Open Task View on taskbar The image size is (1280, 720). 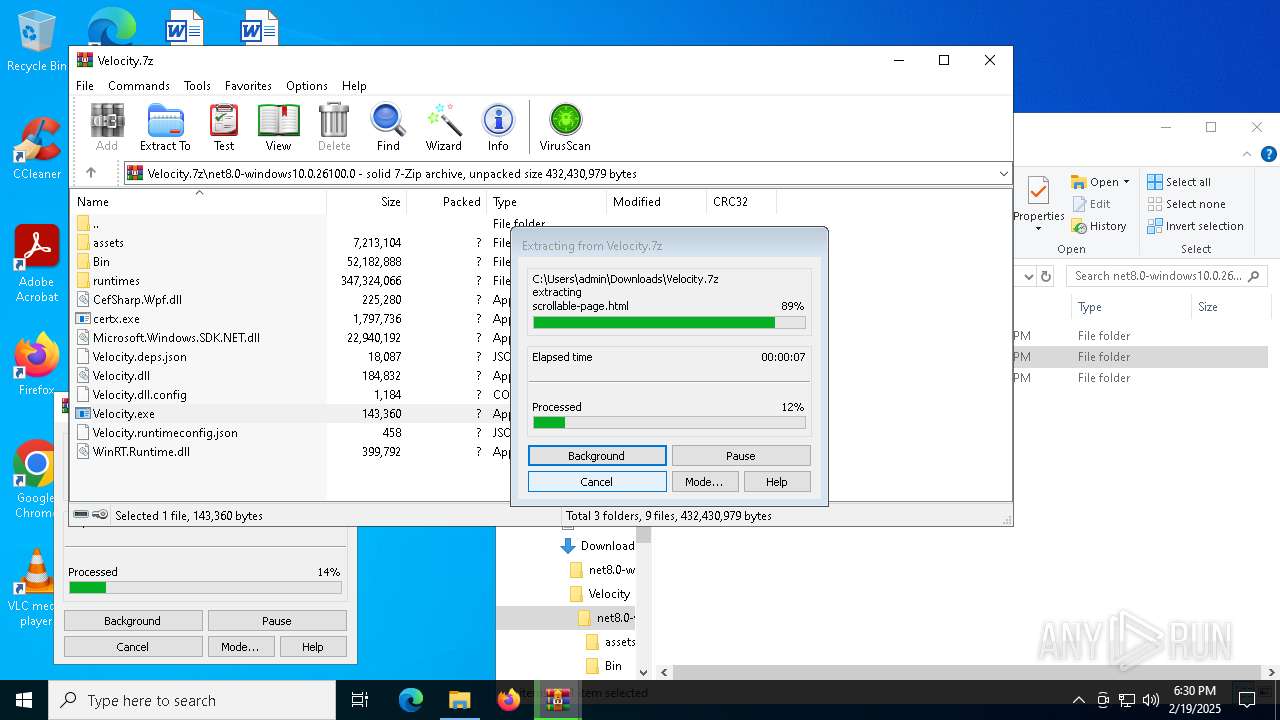coord(360,700)
